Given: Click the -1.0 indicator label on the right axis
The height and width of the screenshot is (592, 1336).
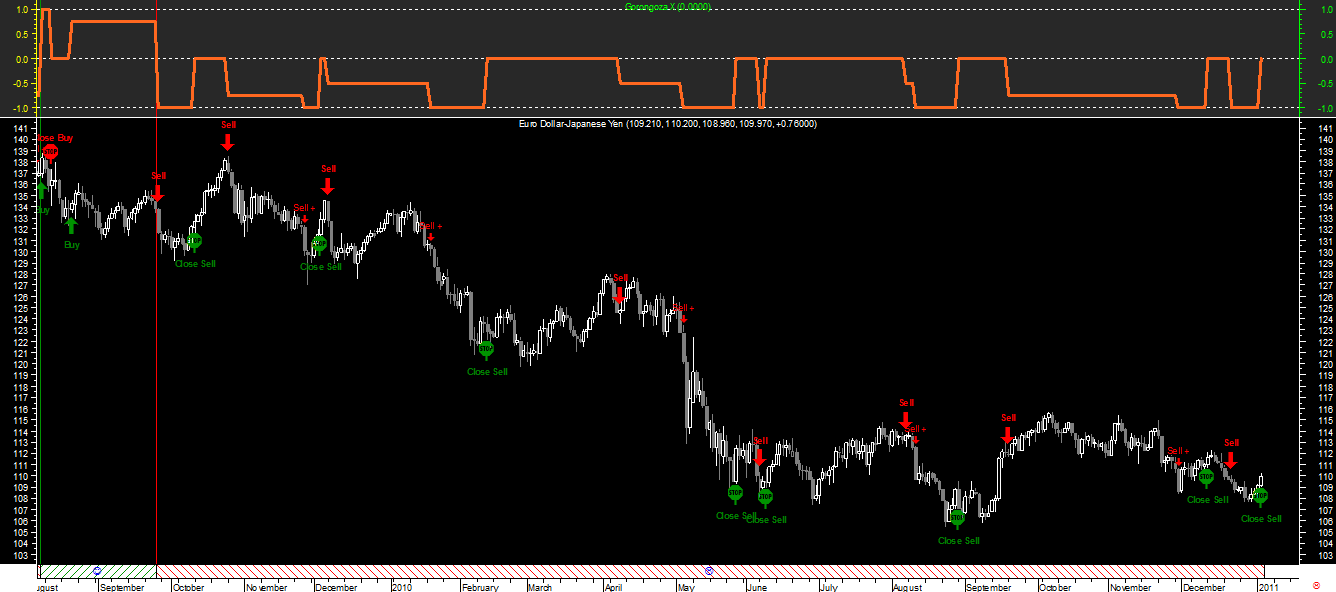Looking at the screenshot, I should 1325,108.
